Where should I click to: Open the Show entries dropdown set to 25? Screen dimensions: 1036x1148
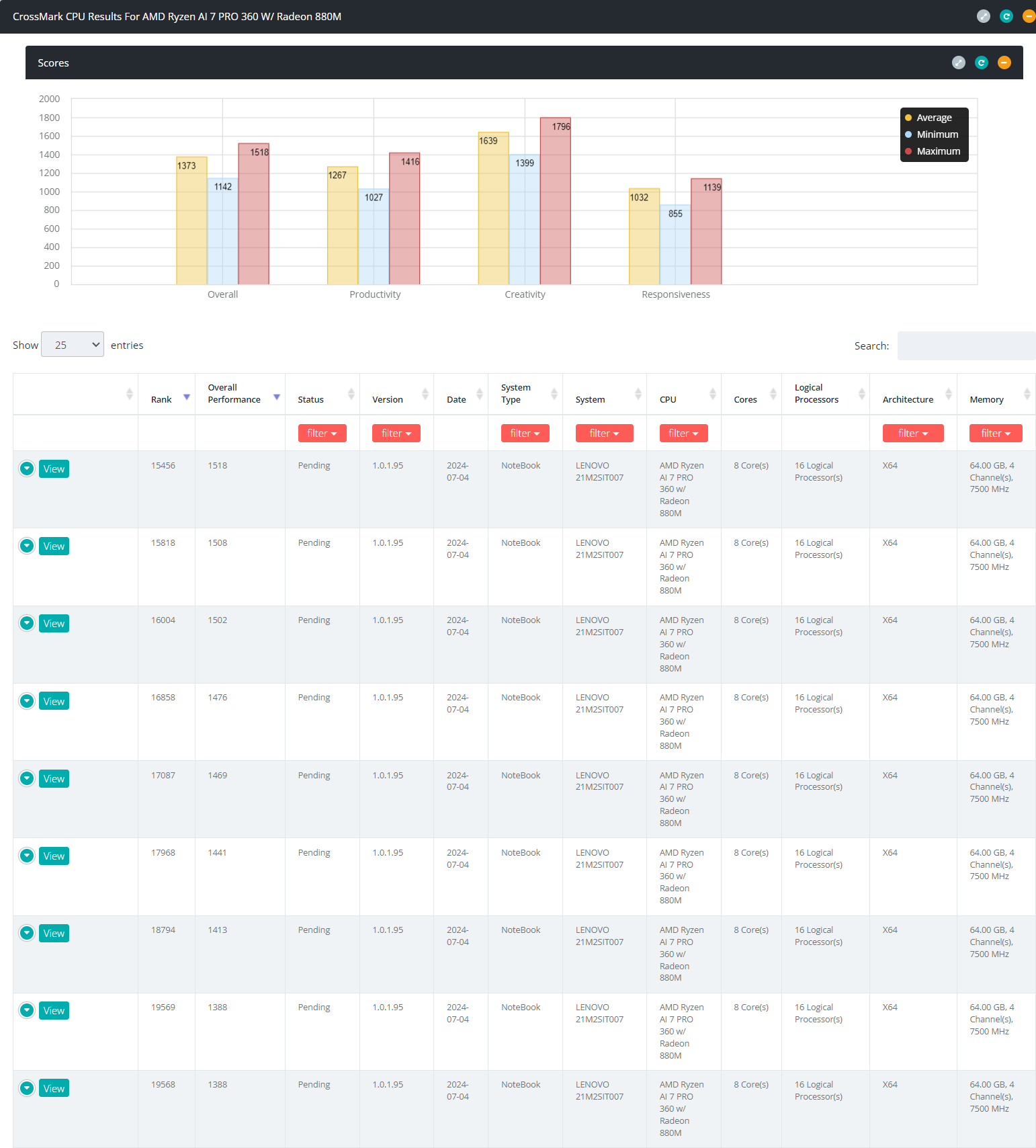tap(73, 344)
